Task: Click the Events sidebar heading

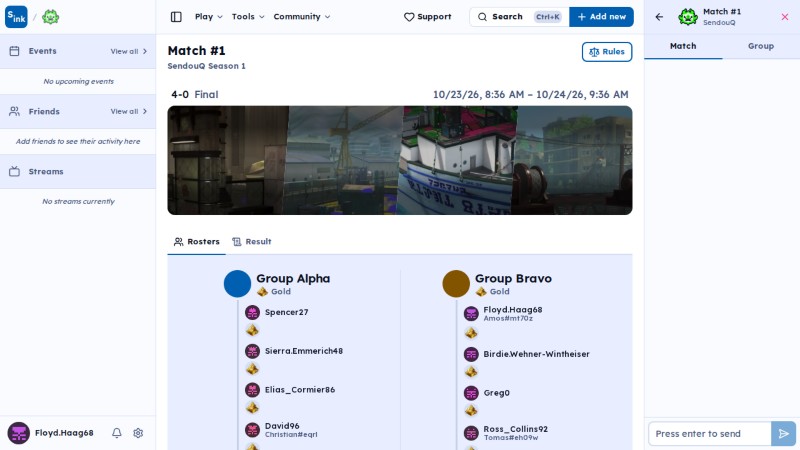Action: point(42,51)
